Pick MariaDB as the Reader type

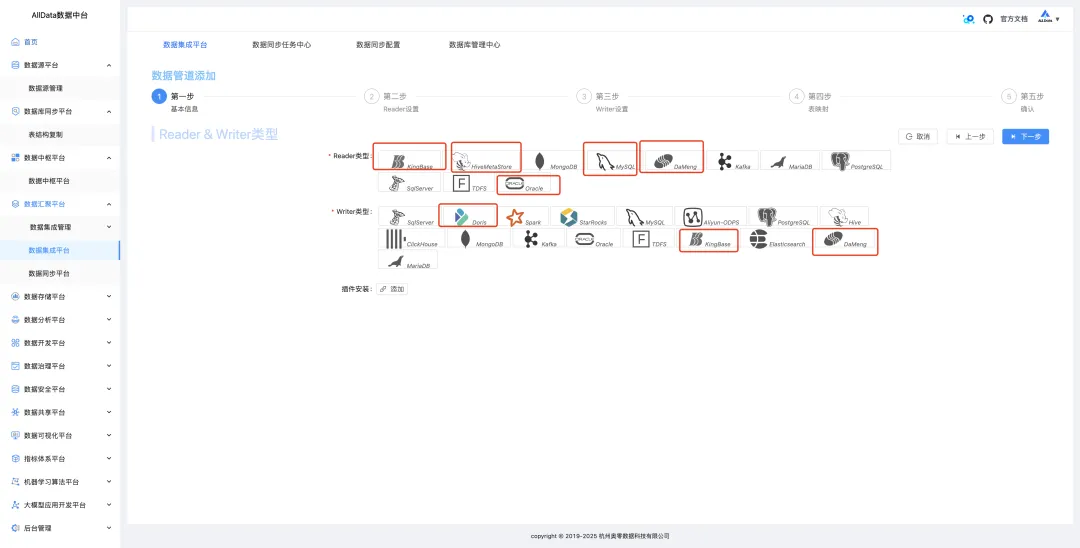790,160
